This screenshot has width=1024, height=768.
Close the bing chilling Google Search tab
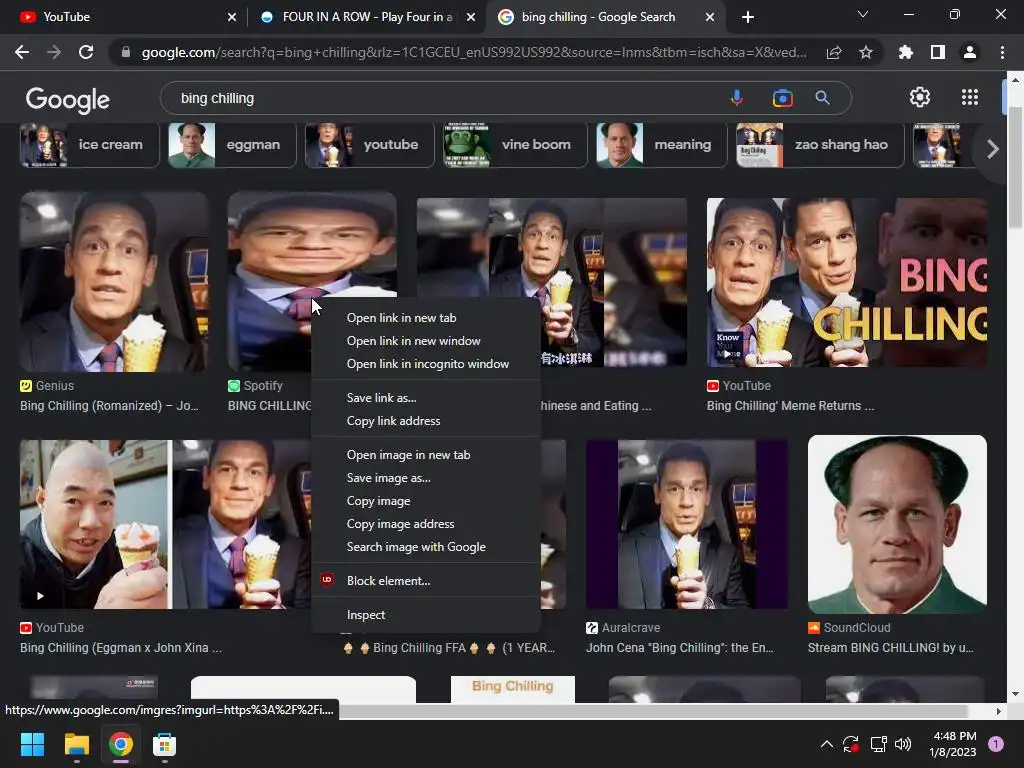point(710,17)
